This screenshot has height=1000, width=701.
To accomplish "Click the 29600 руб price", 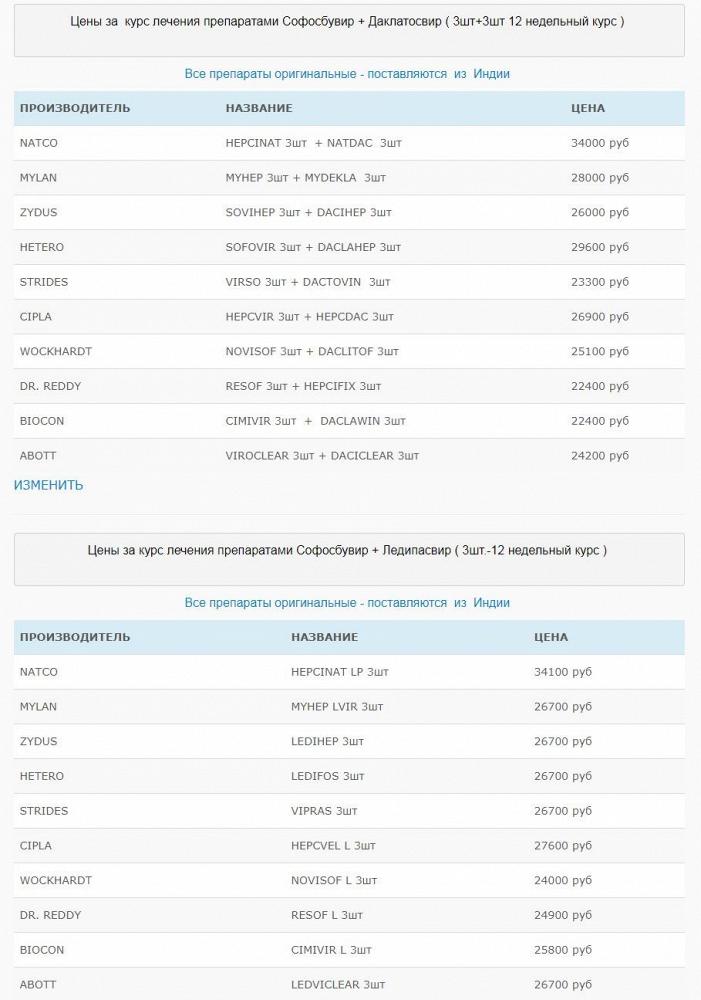I will [599, 247].
